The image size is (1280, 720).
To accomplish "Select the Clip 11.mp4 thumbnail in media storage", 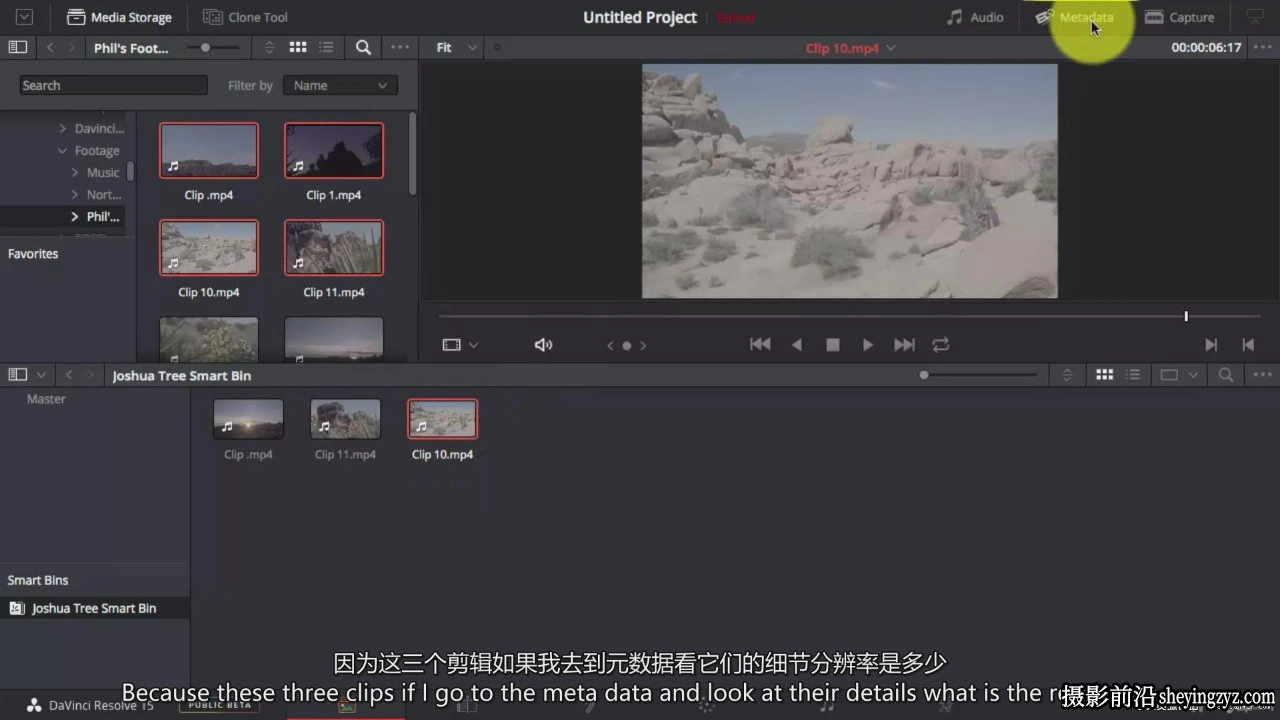I will coord(334,248).
